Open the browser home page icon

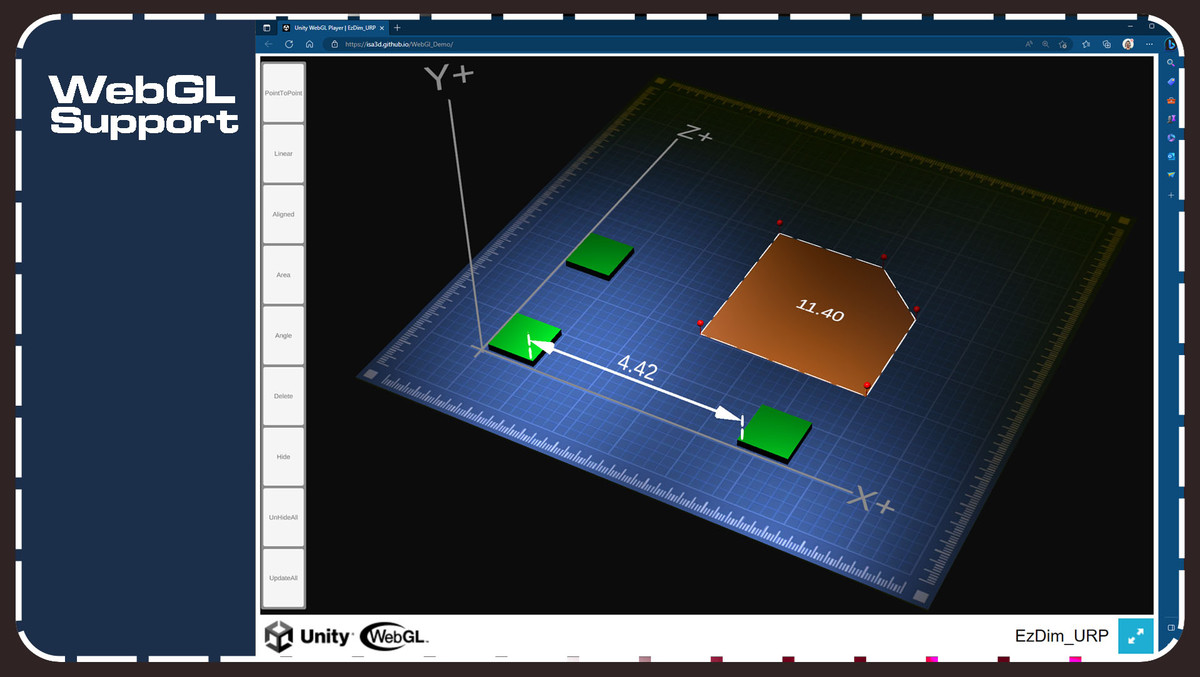click(310, 44)
